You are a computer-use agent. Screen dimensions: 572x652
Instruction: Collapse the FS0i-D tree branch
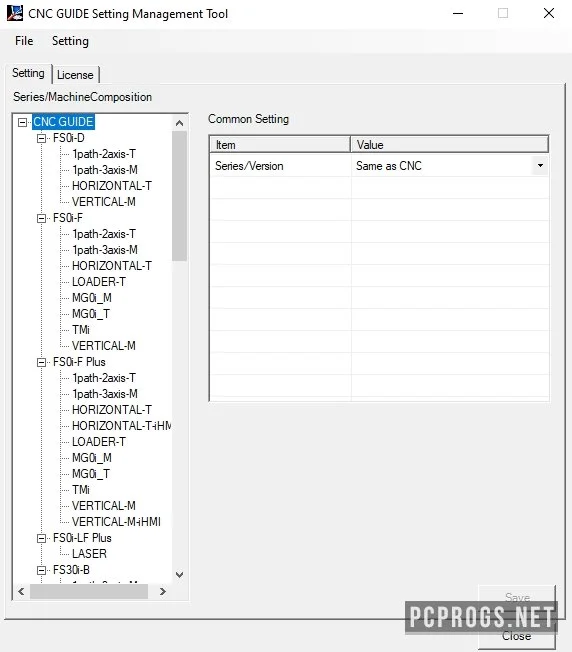42,138
